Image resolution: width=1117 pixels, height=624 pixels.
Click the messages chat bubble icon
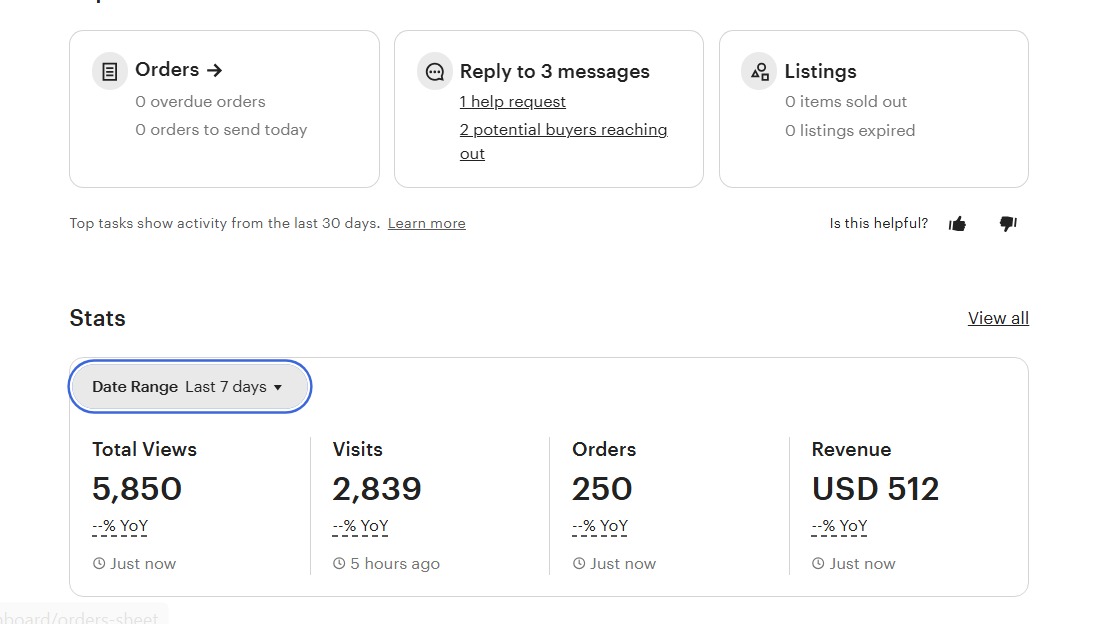[435, 72]
